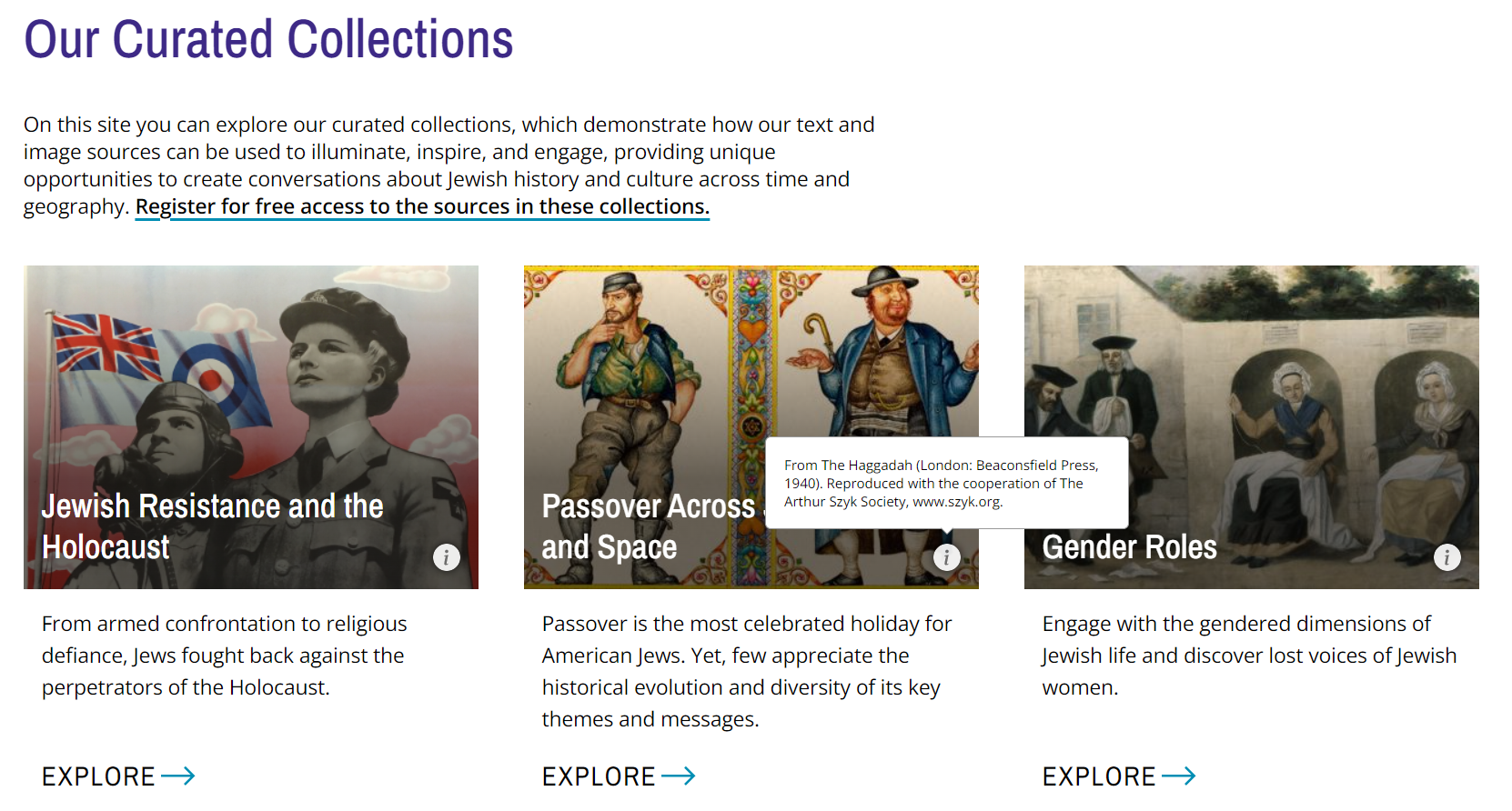Click info icon on Gender Roles card

click(1446, 556)
